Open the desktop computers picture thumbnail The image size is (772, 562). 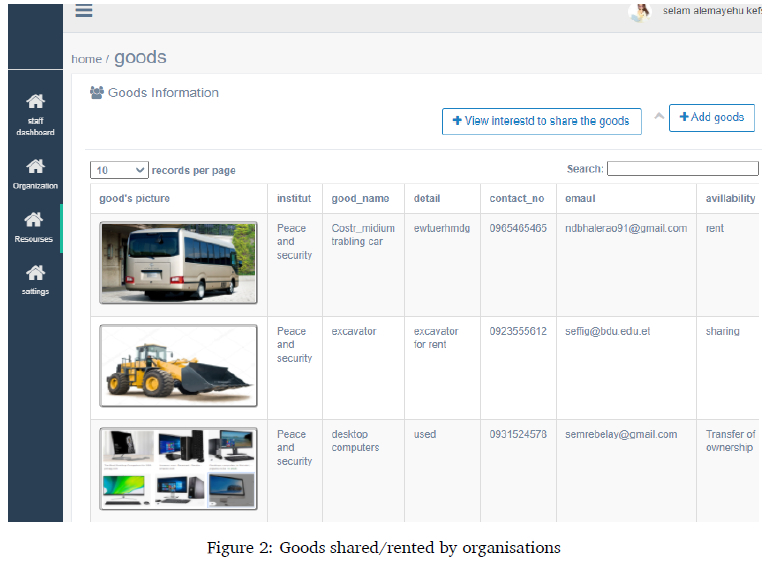coord(178,468)
